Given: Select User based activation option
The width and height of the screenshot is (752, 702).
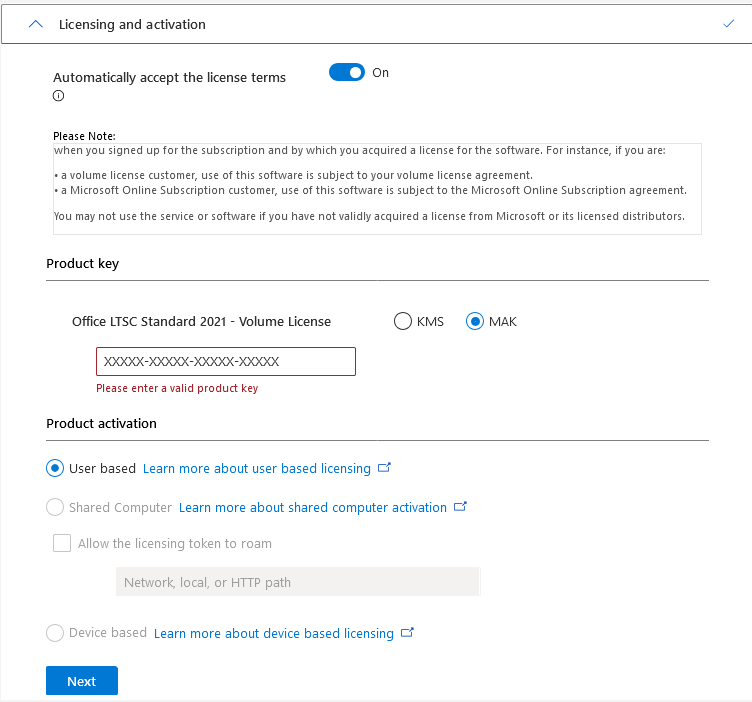Looking at the screenshot, I should coord(55,468).
